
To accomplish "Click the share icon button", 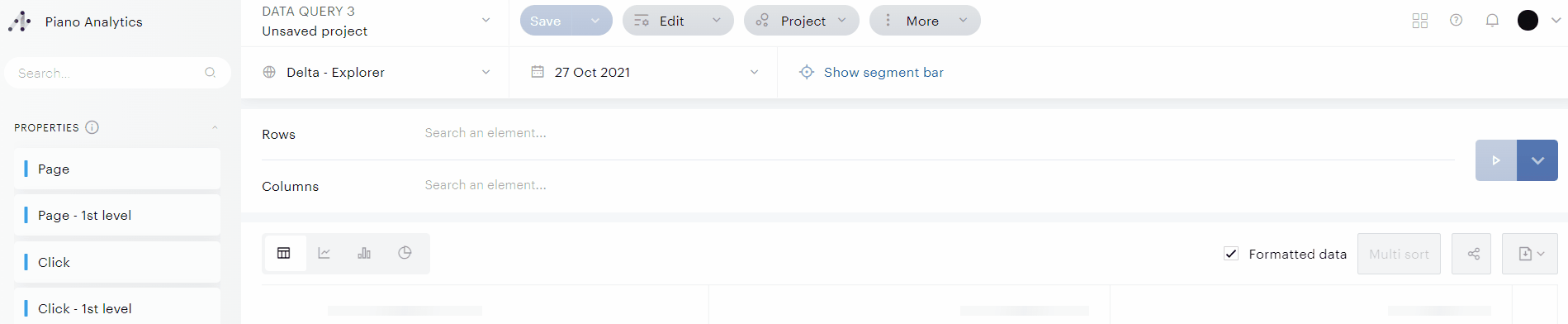I will click(1473, 254).
